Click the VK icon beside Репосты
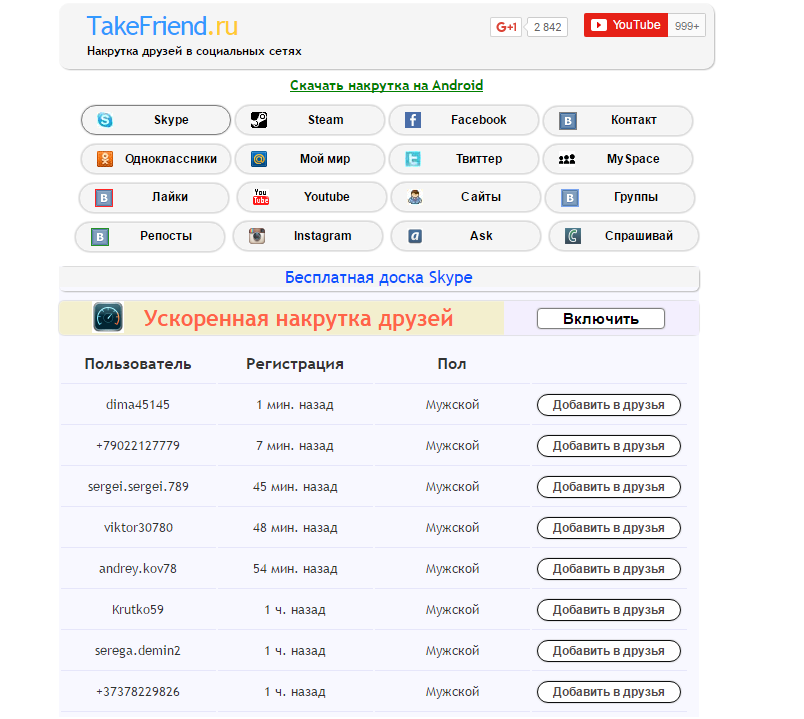The height and width of the screenshot is (719, 804). click(100, 237)
